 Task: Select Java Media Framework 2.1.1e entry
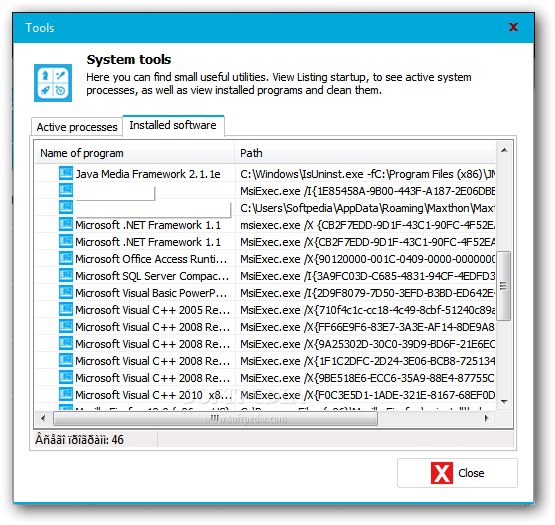click(x=148, y=174)
